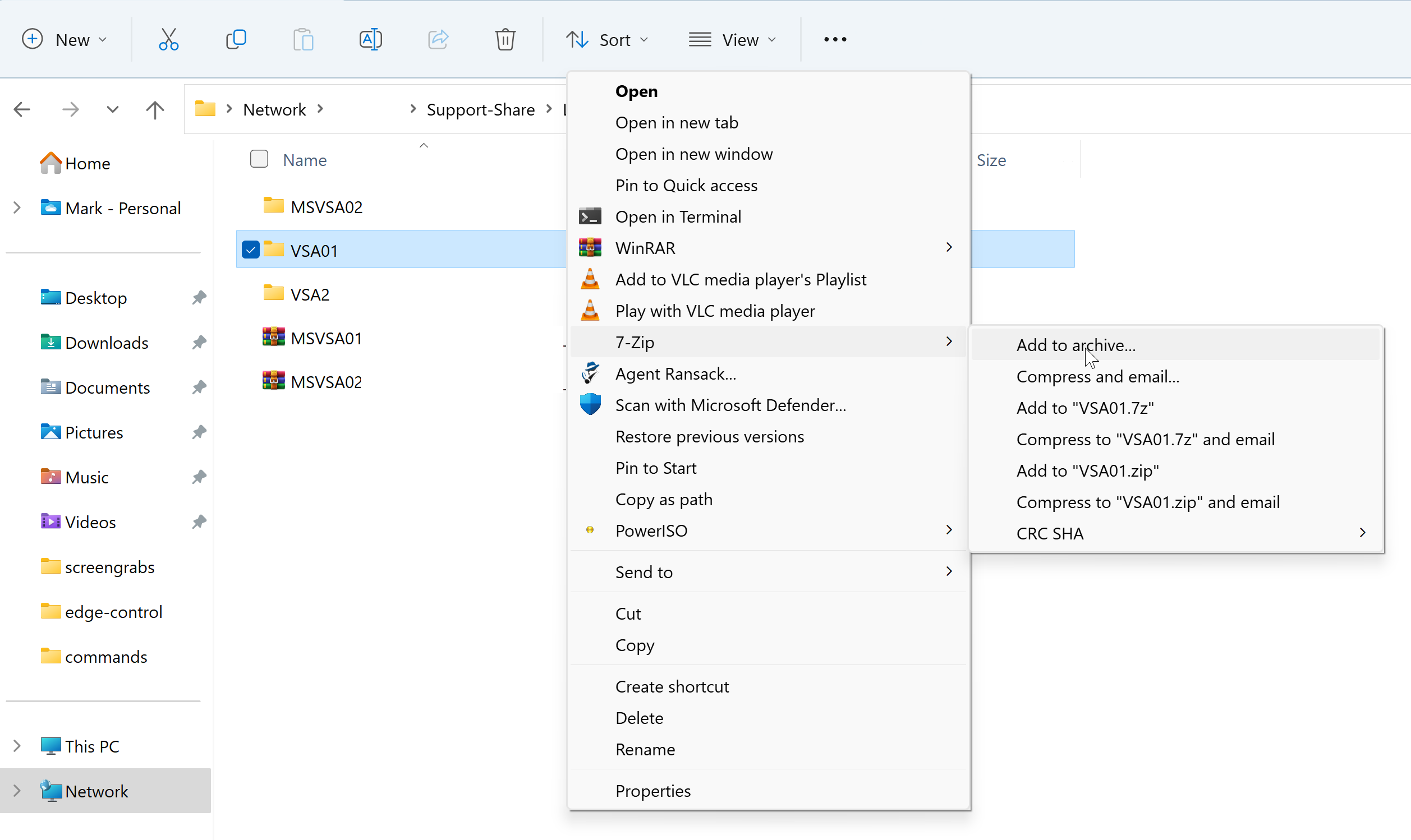1411x840 pixels.
Task: Choose Create shortcut
Action: tap(769, 686)
